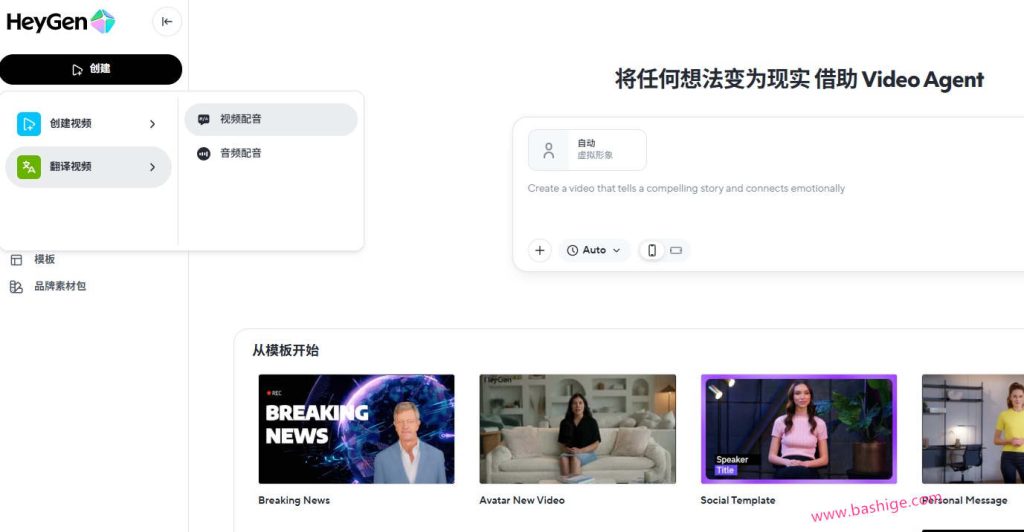
Task: Click the Breaking News caption
Action: [x=294, y=501]
